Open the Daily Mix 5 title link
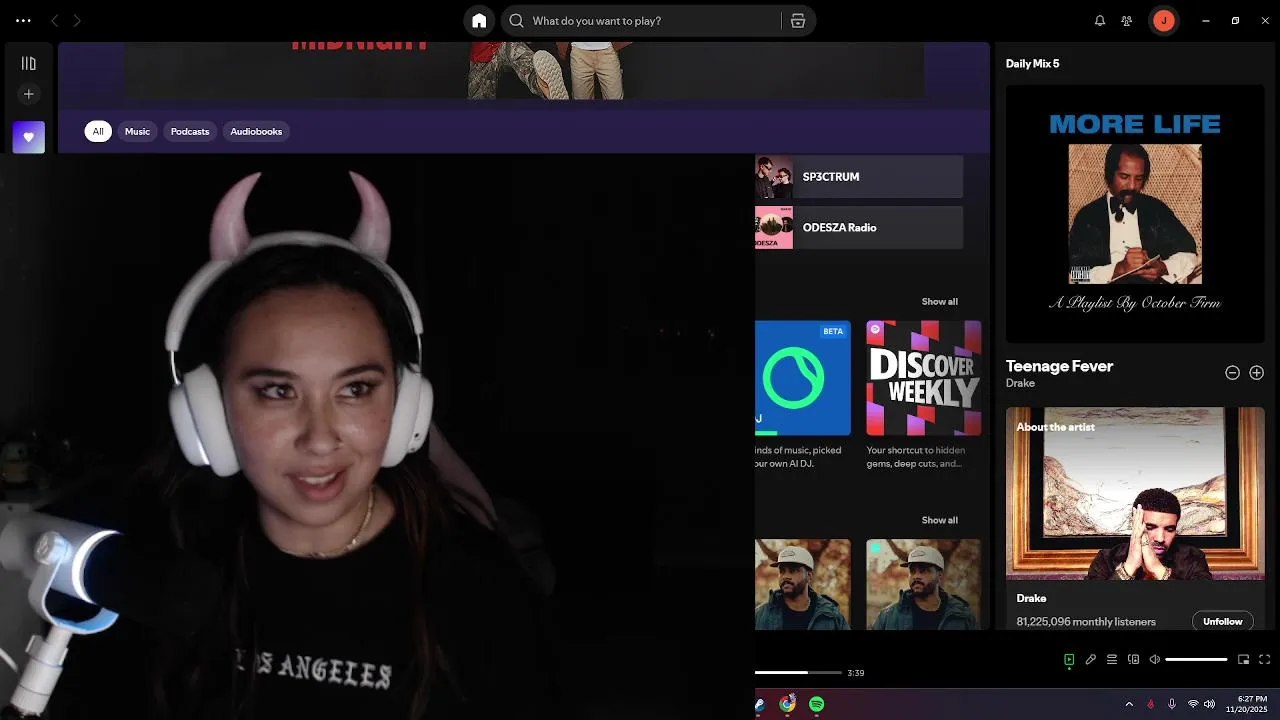This screenshot has height=720, width=1280. [1032, 63]
